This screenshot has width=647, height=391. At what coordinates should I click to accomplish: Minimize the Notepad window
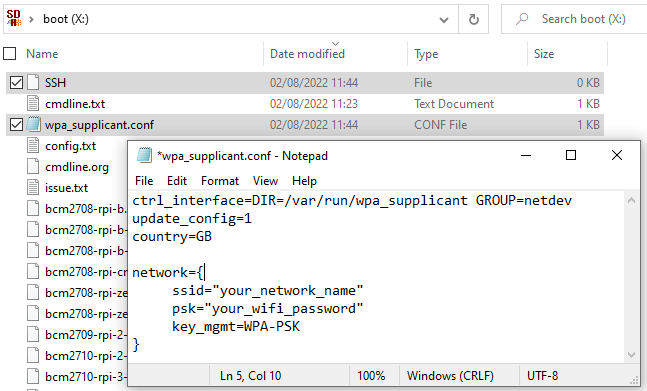coord(526,155)
